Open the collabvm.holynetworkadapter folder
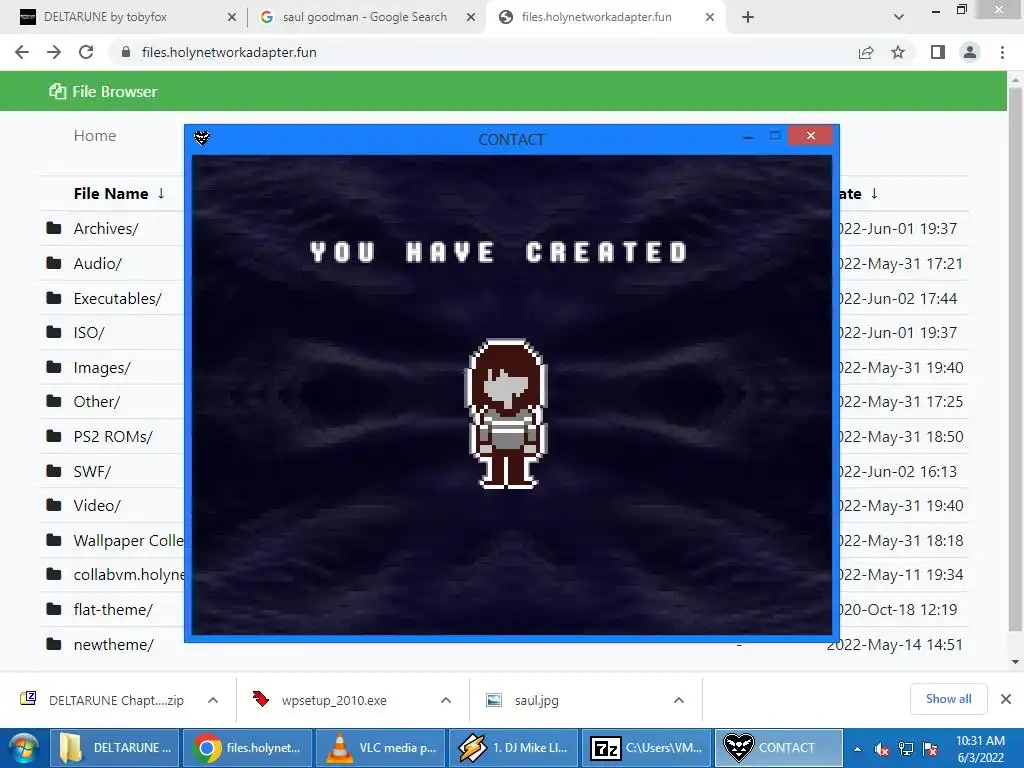Image resolution: width=1024 pixels, height=768 pixels. 129,575
